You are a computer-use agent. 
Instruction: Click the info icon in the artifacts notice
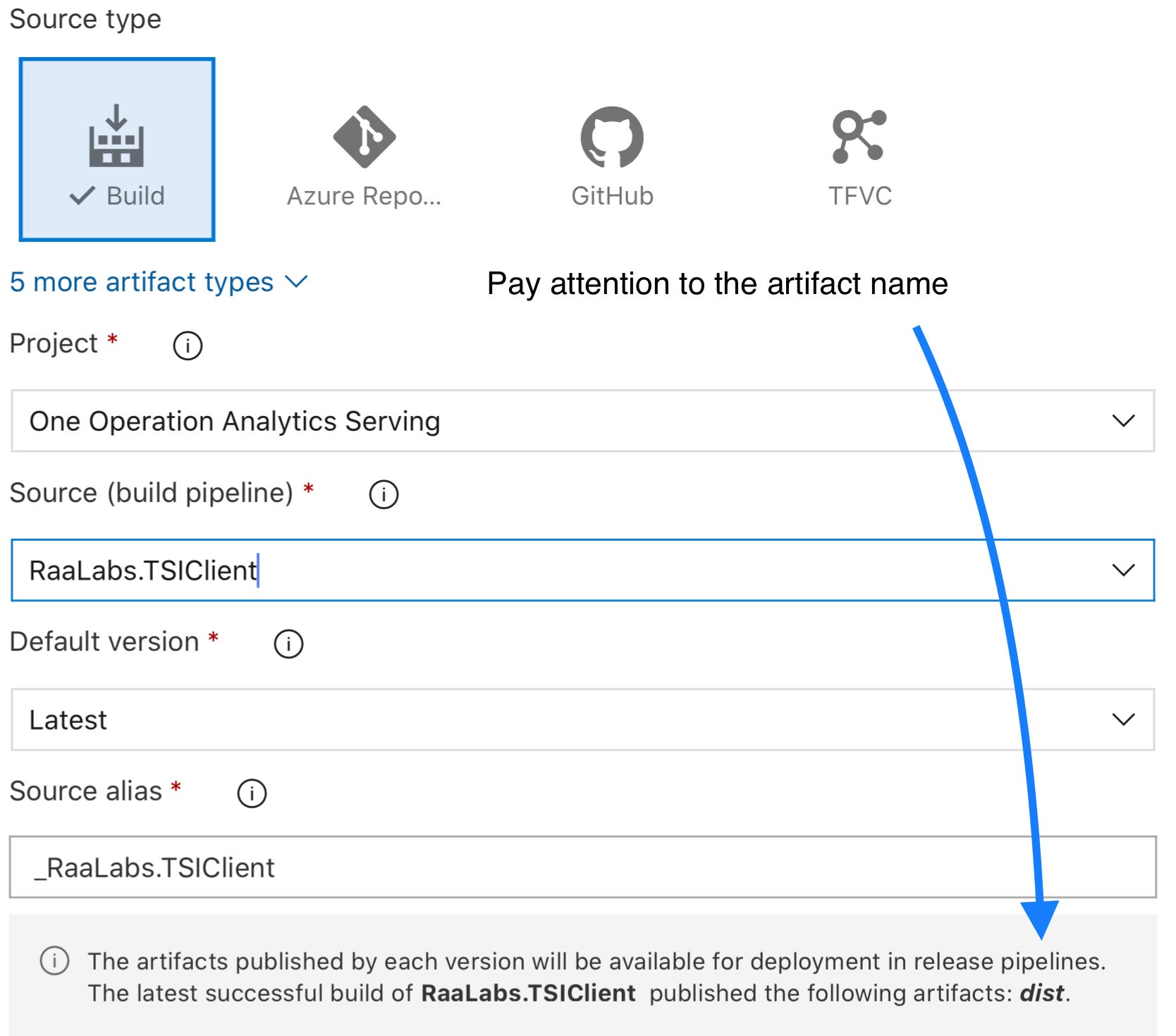pos(54,961)
